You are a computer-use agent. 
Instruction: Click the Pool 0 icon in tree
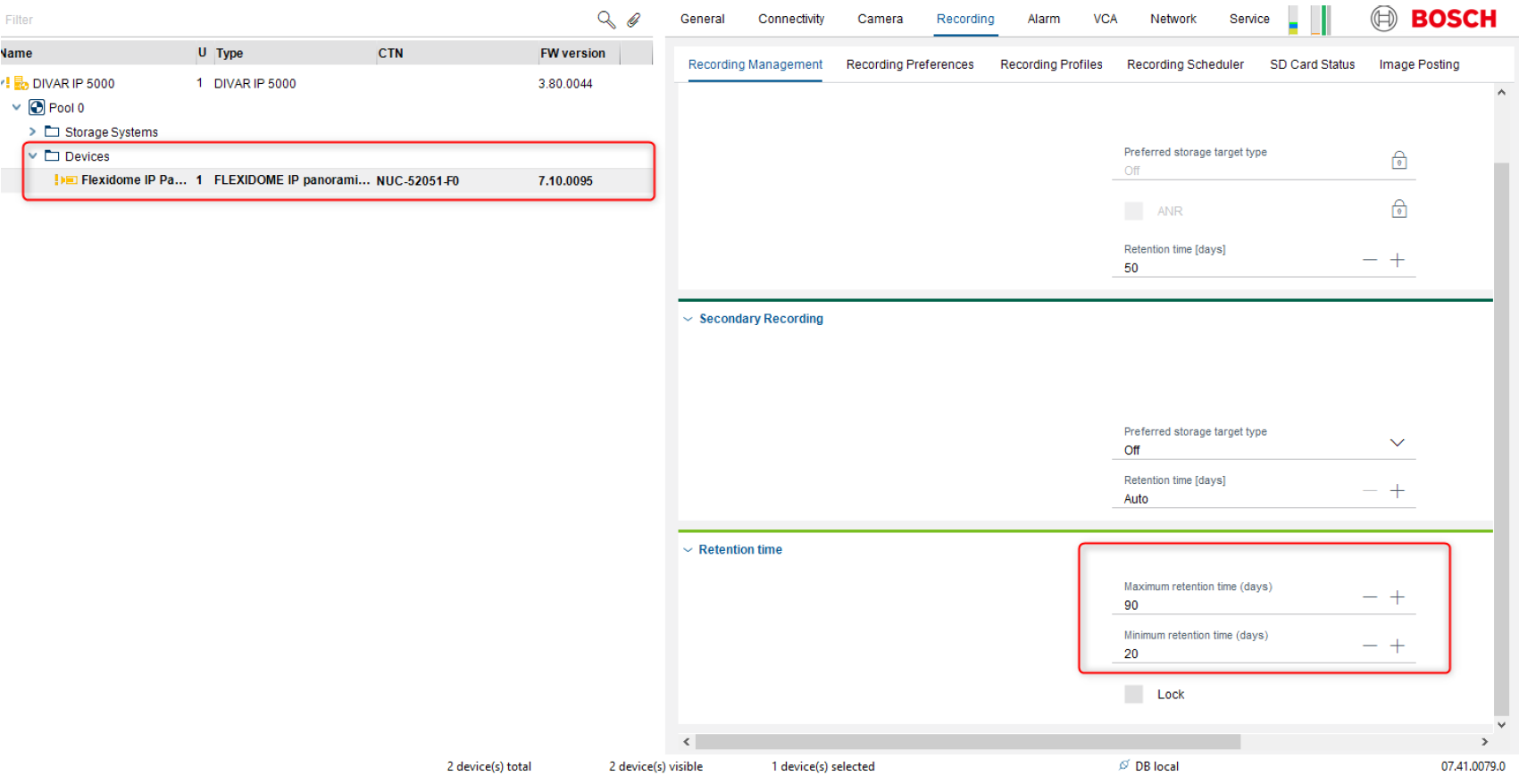pyautogui.click(x=37, y=108)
